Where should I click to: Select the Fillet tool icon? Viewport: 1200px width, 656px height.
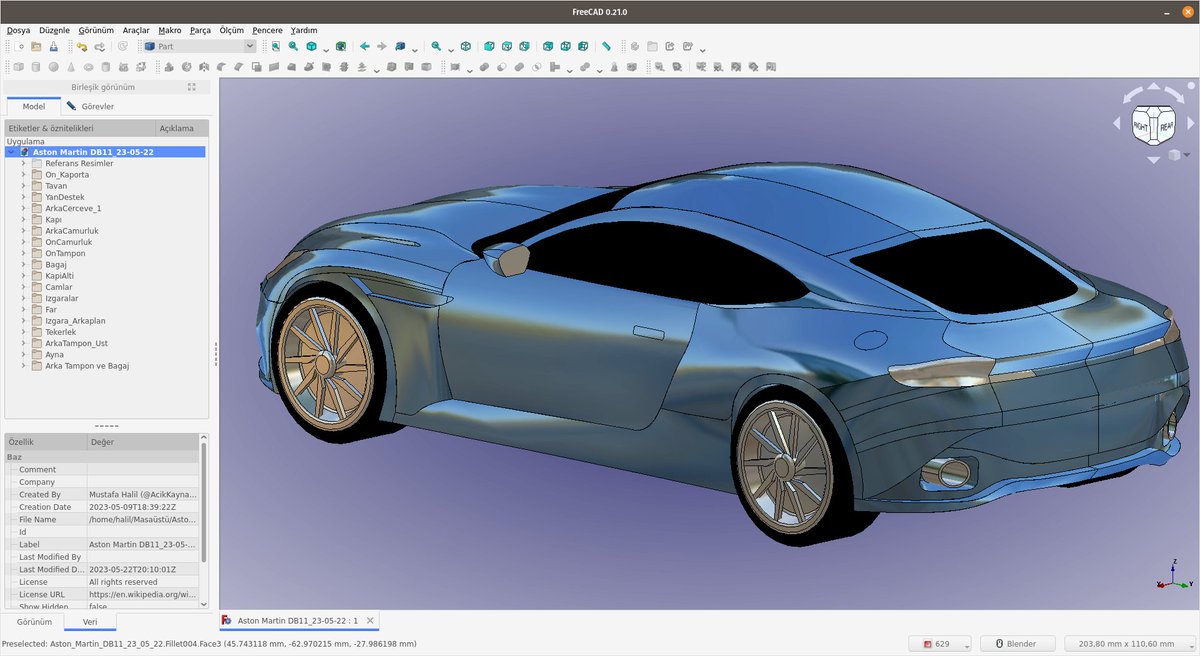(x=221, y=67)
